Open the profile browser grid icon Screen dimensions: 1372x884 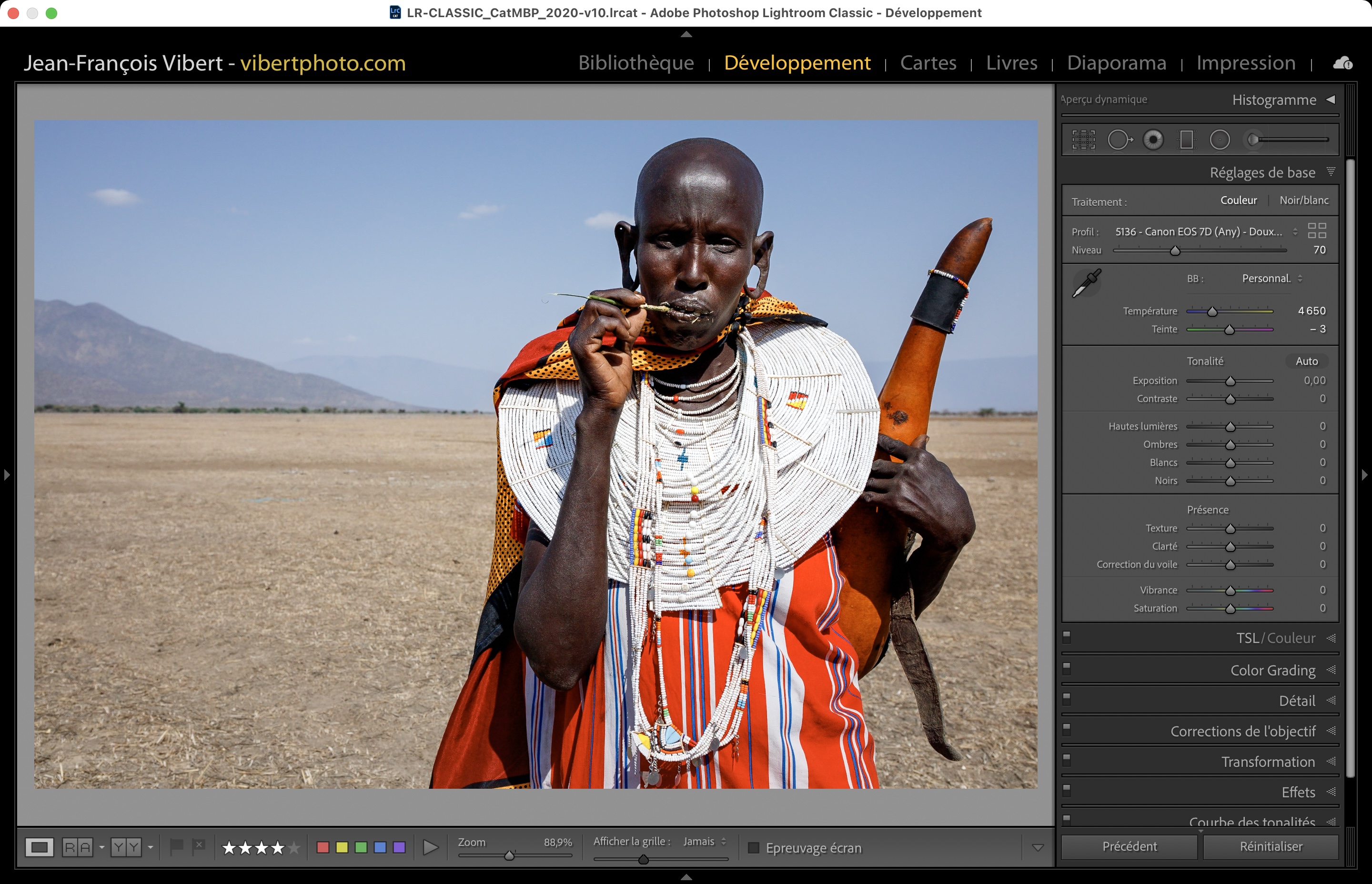(1317, 231)
